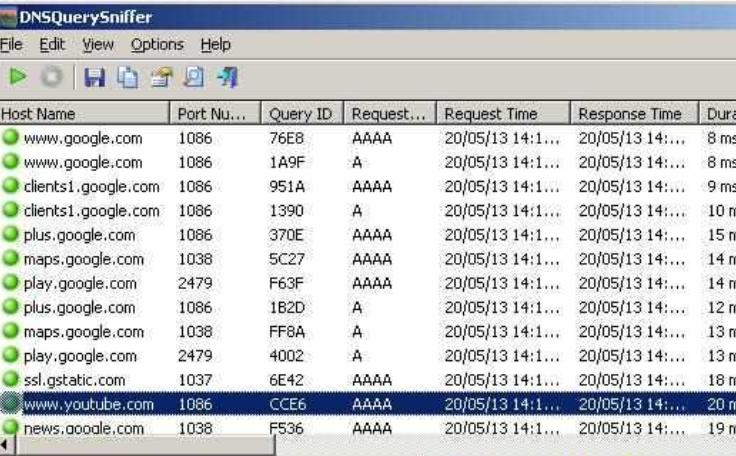Click the 18 ms duration value
736x456 pixels.
tap(721, 380)
